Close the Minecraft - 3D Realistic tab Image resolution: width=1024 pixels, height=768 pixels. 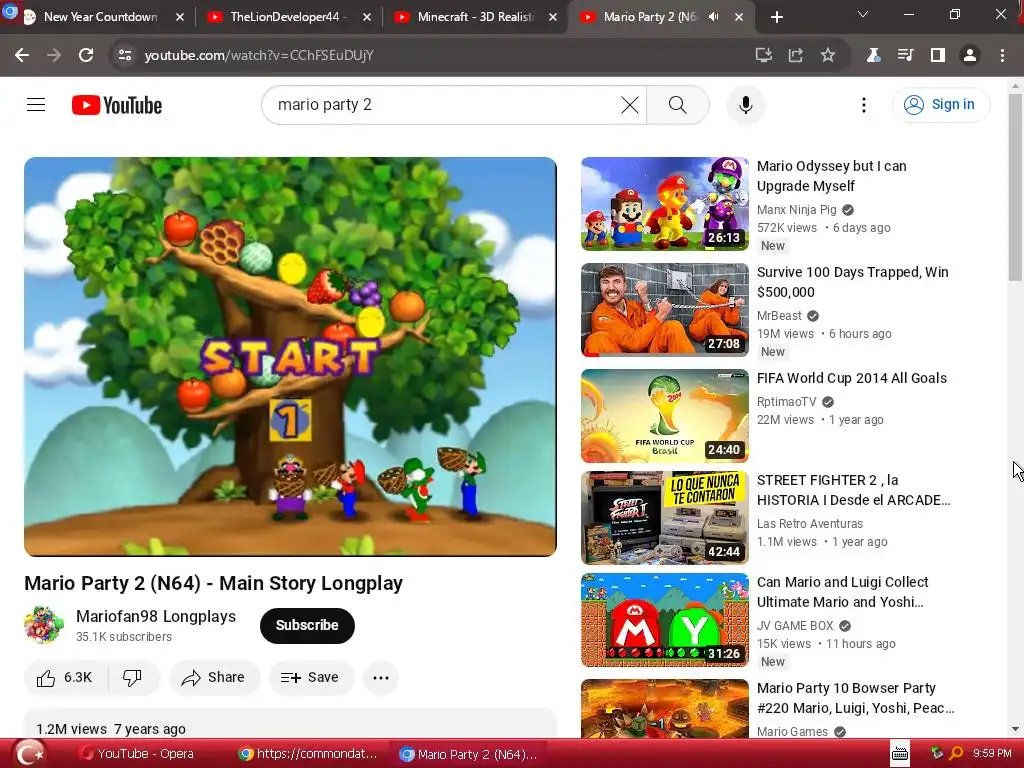pos(552,17)
